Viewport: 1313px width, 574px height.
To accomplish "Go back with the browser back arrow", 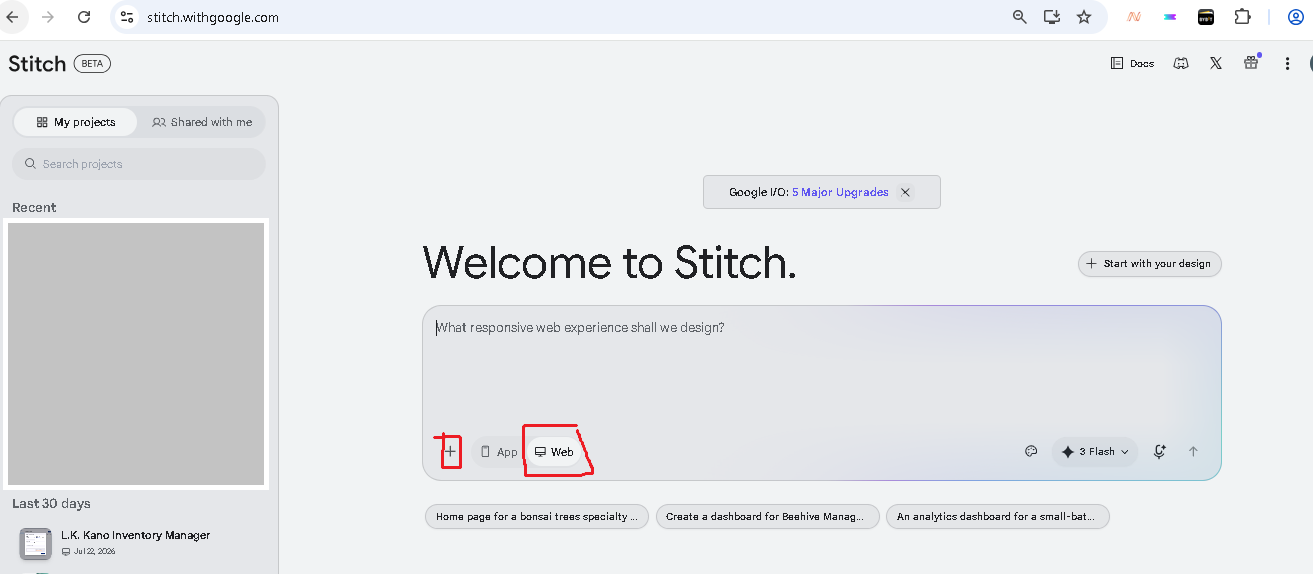I will tap(13, 17).
